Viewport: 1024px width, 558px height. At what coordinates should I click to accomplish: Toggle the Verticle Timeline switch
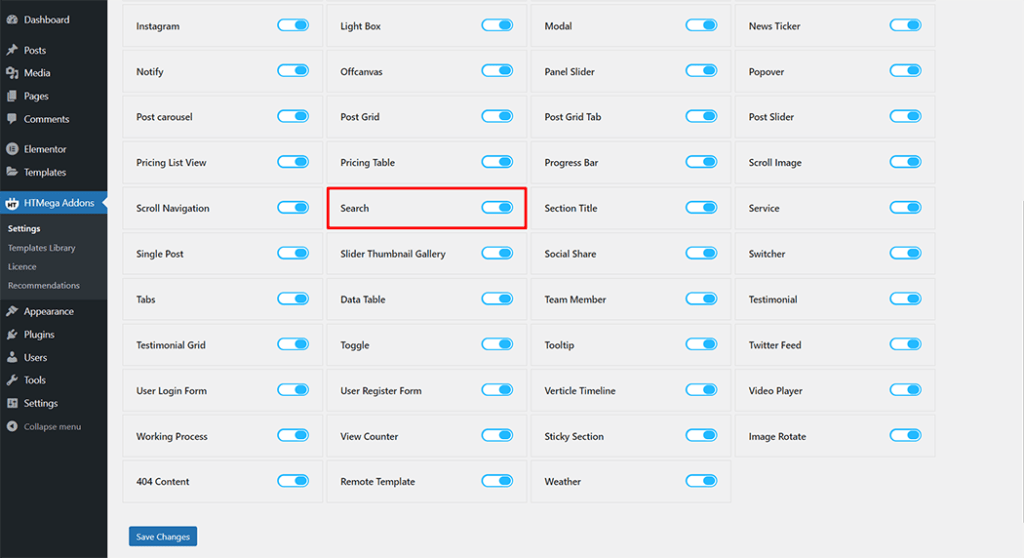point(701,389)
